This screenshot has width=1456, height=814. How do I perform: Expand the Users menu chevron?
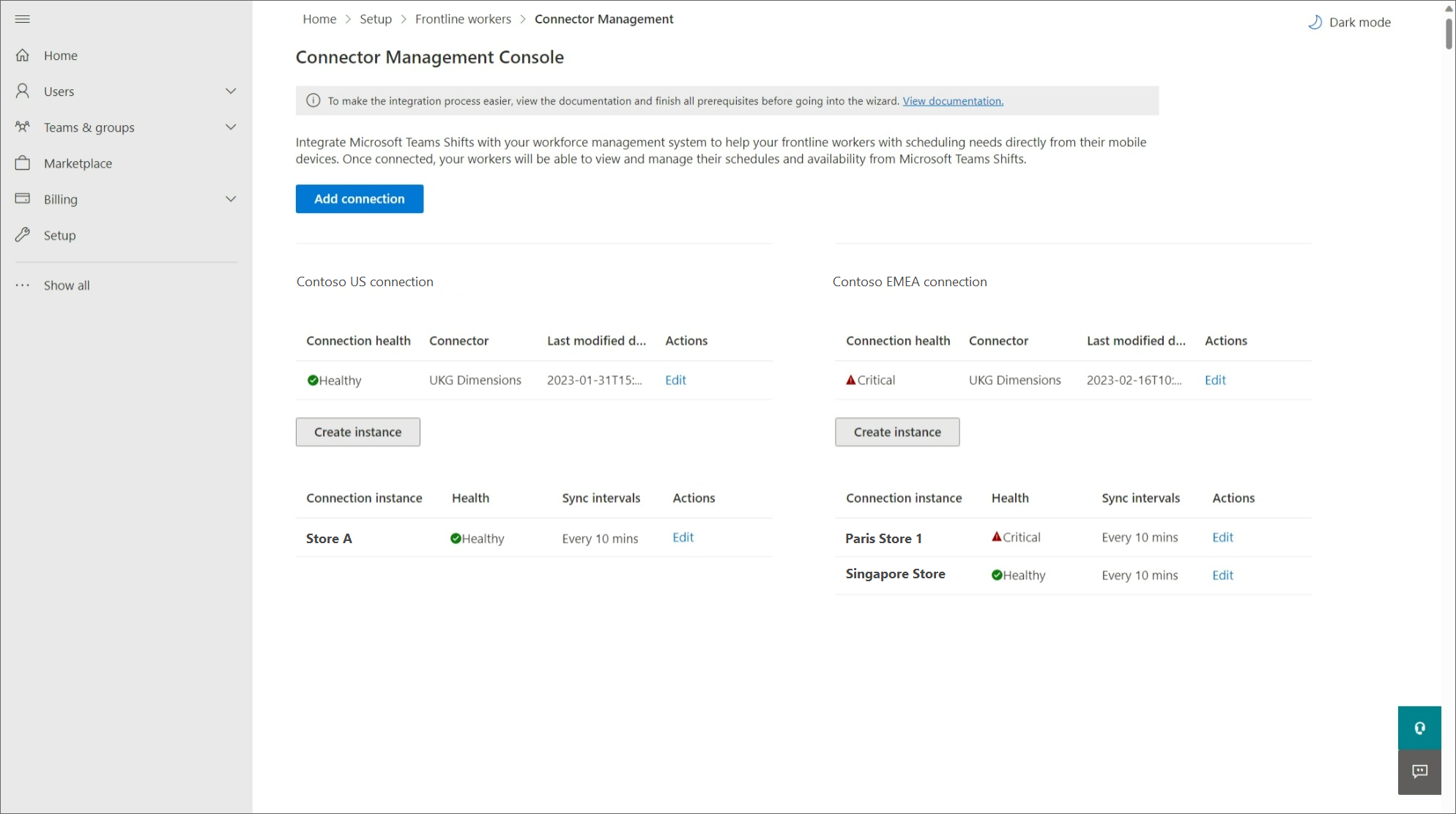click(231, 92)
